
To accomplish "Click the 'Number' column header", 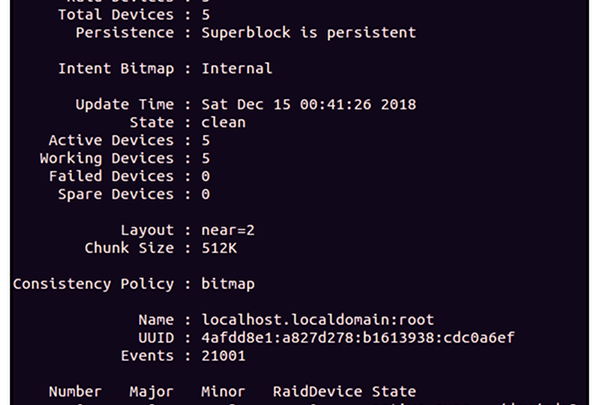I will click(x=75, y=392).
